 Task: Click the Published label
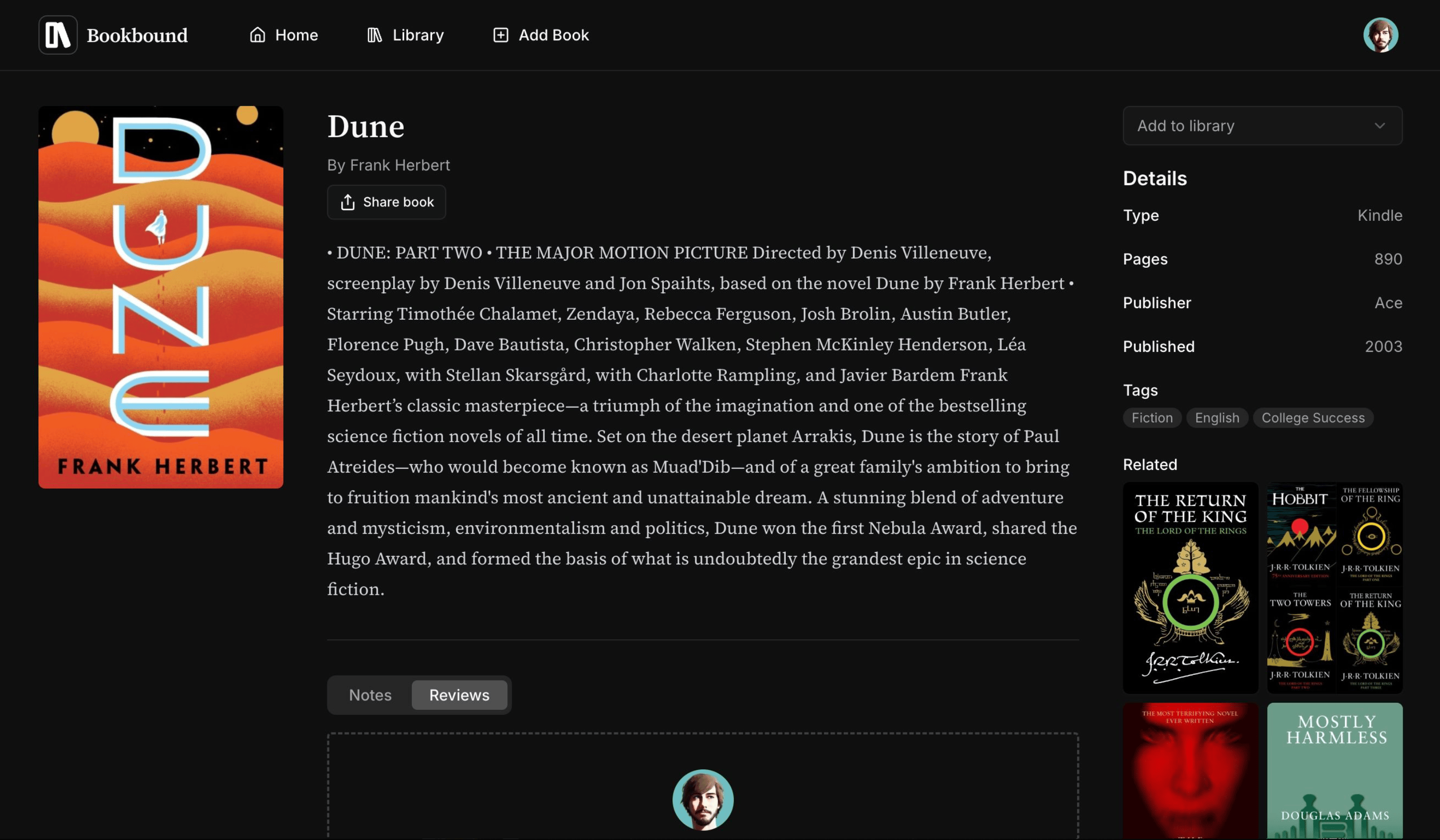point(1158,346)
